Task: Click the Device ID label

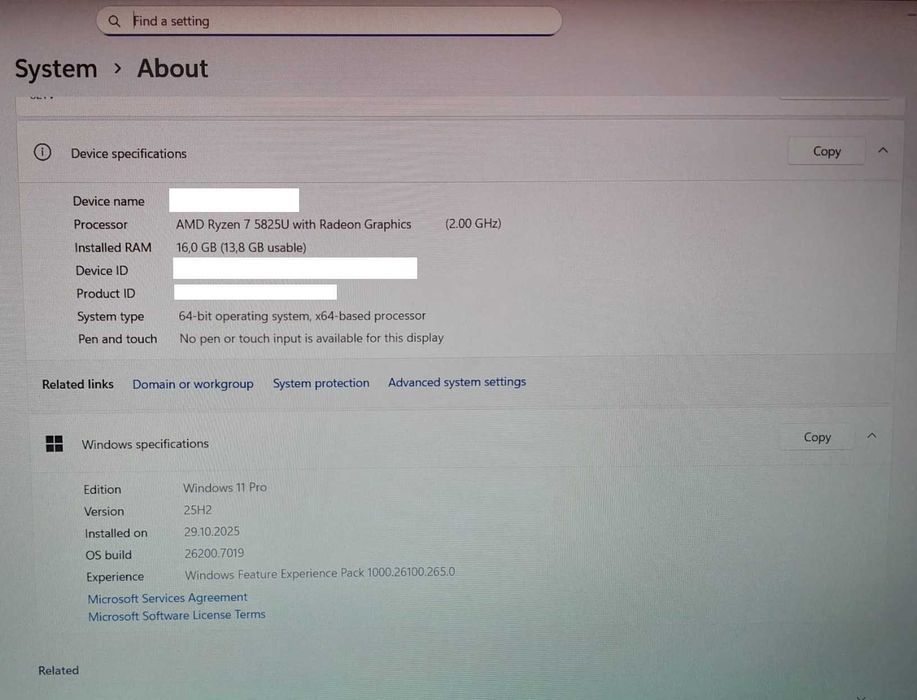Action: pos(102,271)
